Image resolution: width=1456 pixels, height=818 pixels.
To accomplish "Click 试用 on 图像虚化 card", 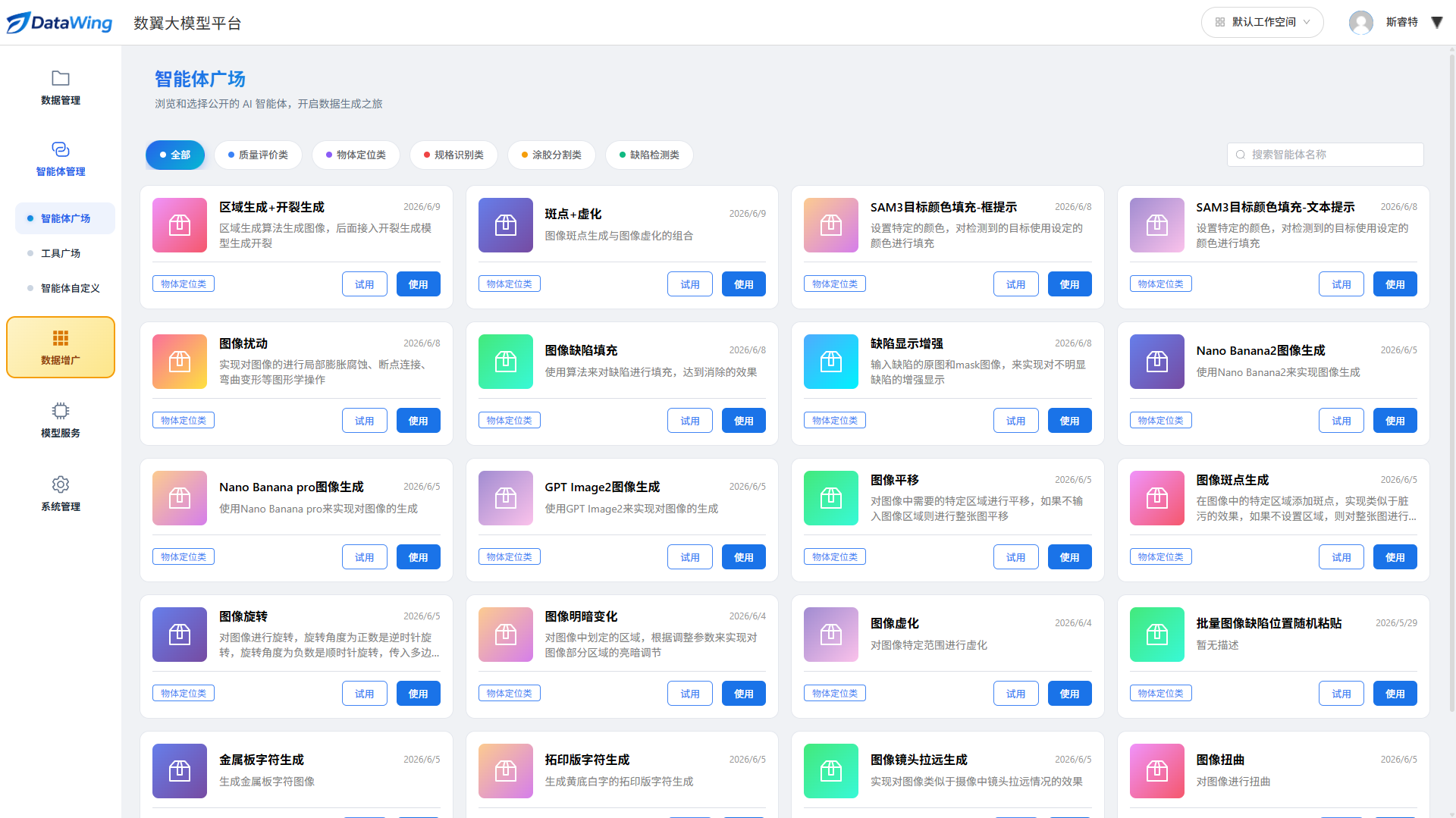I will [1016, 694].
